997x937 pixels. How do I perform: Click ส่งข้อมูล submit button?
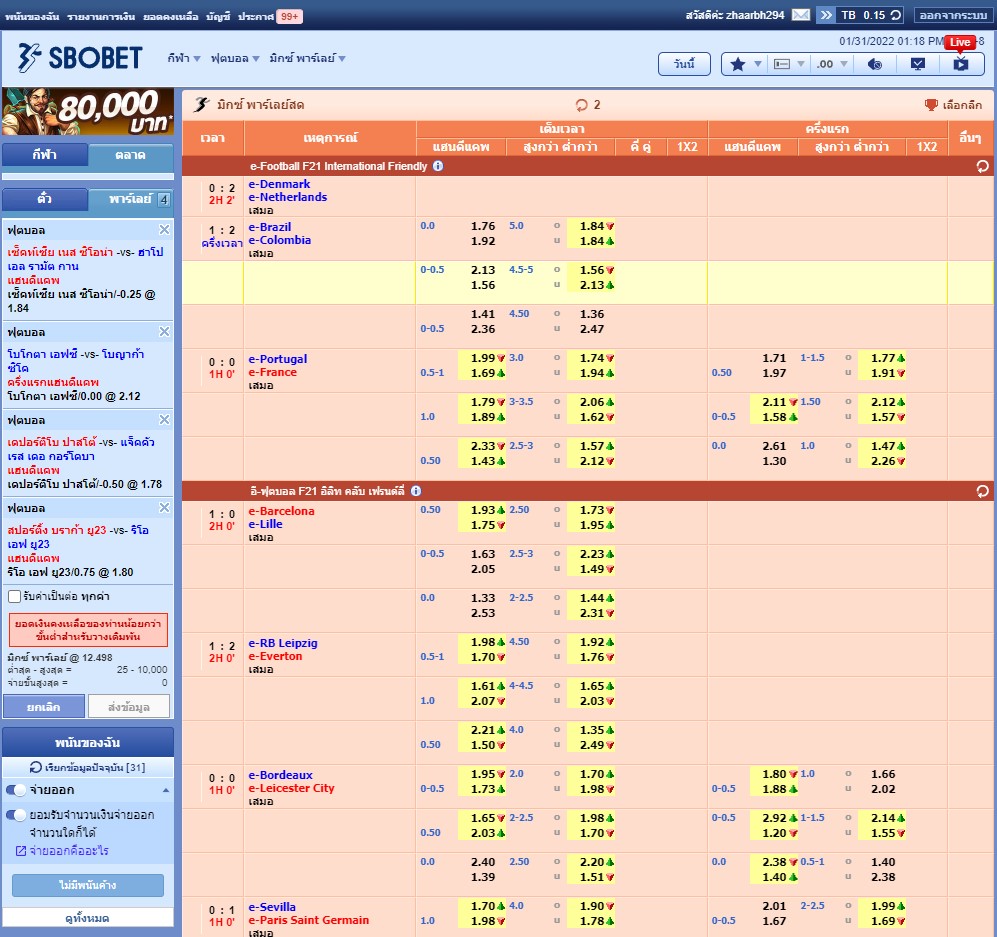click(129, 706)
